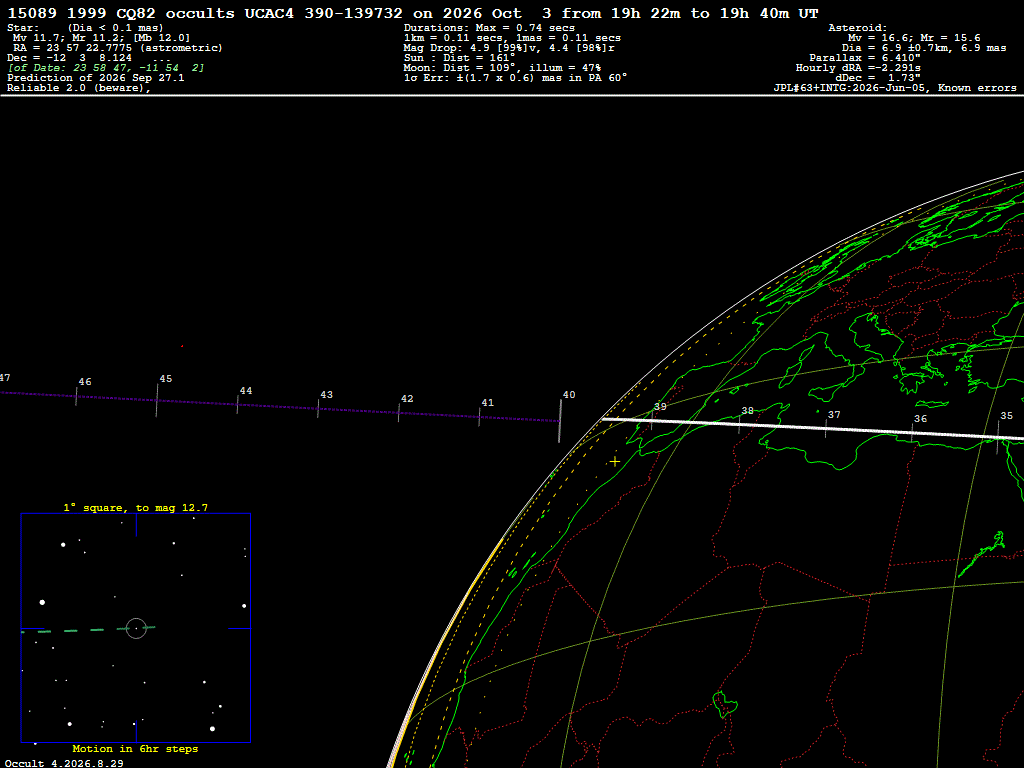Click the Asteroid Dia value line
The image size is (1024, 768).
point(923,48)
